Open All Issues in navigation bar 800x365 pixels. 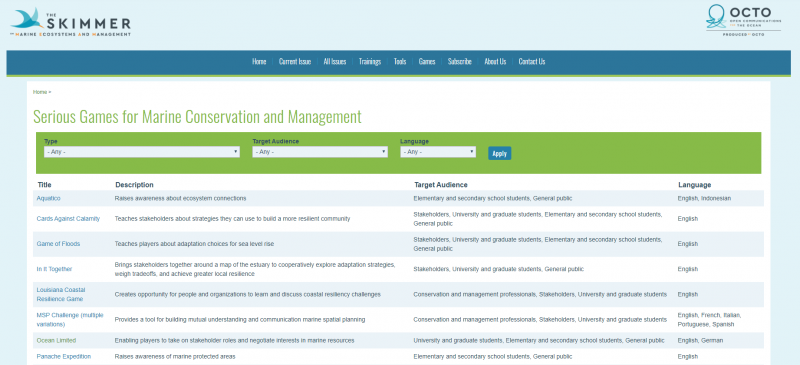335,62
